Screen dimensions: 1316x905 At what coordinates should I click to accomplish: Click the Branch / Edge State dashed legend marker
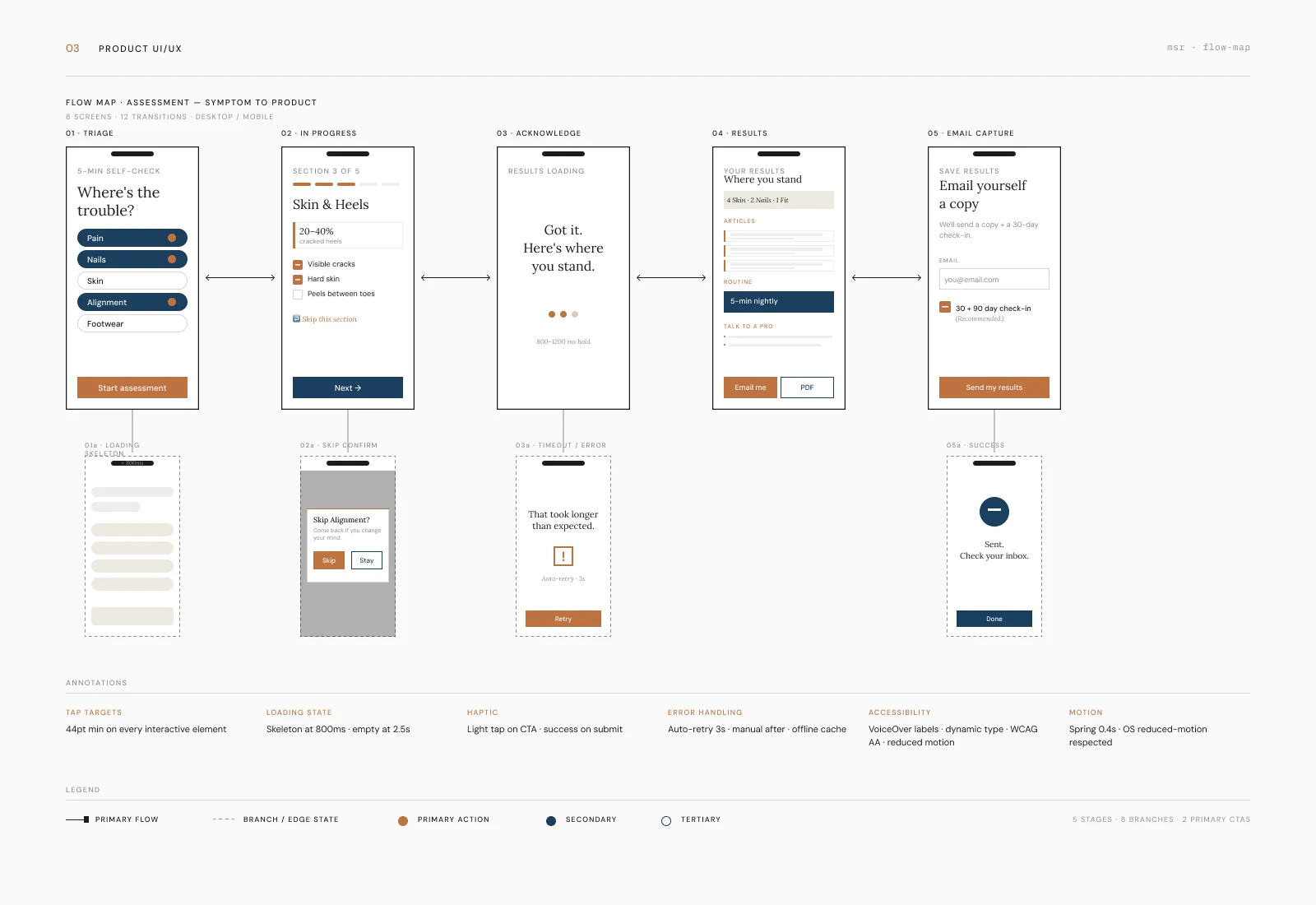tap(224, 819)
